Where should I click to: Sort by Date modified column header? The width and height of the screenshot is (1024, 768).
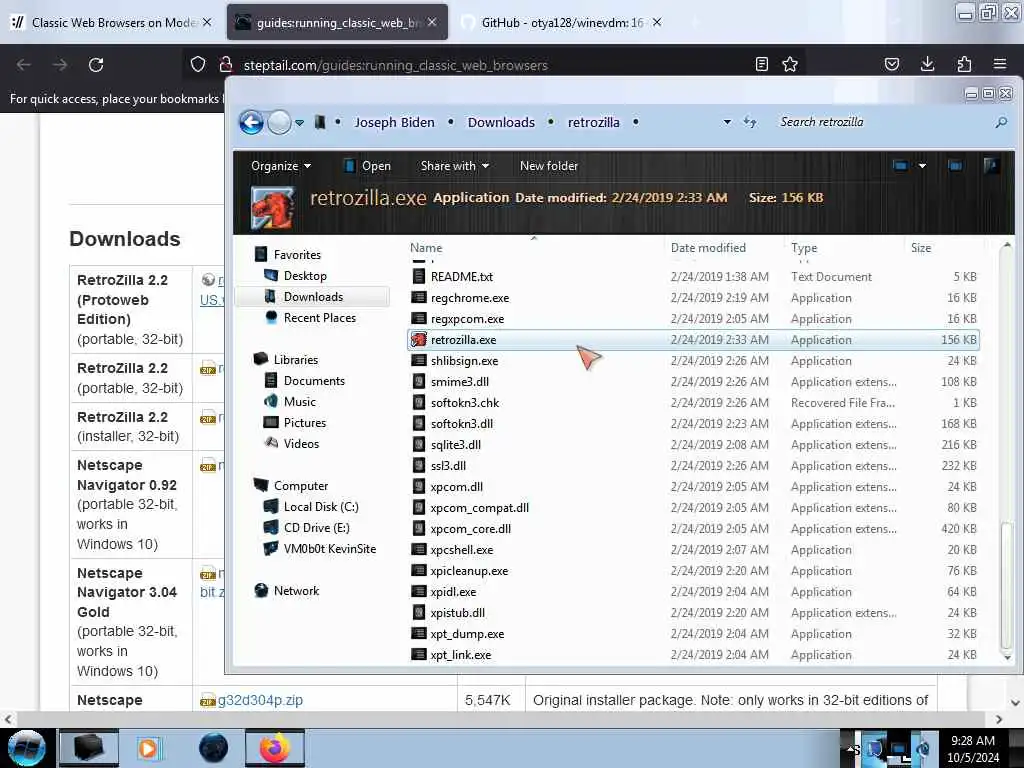coord(724,248)
